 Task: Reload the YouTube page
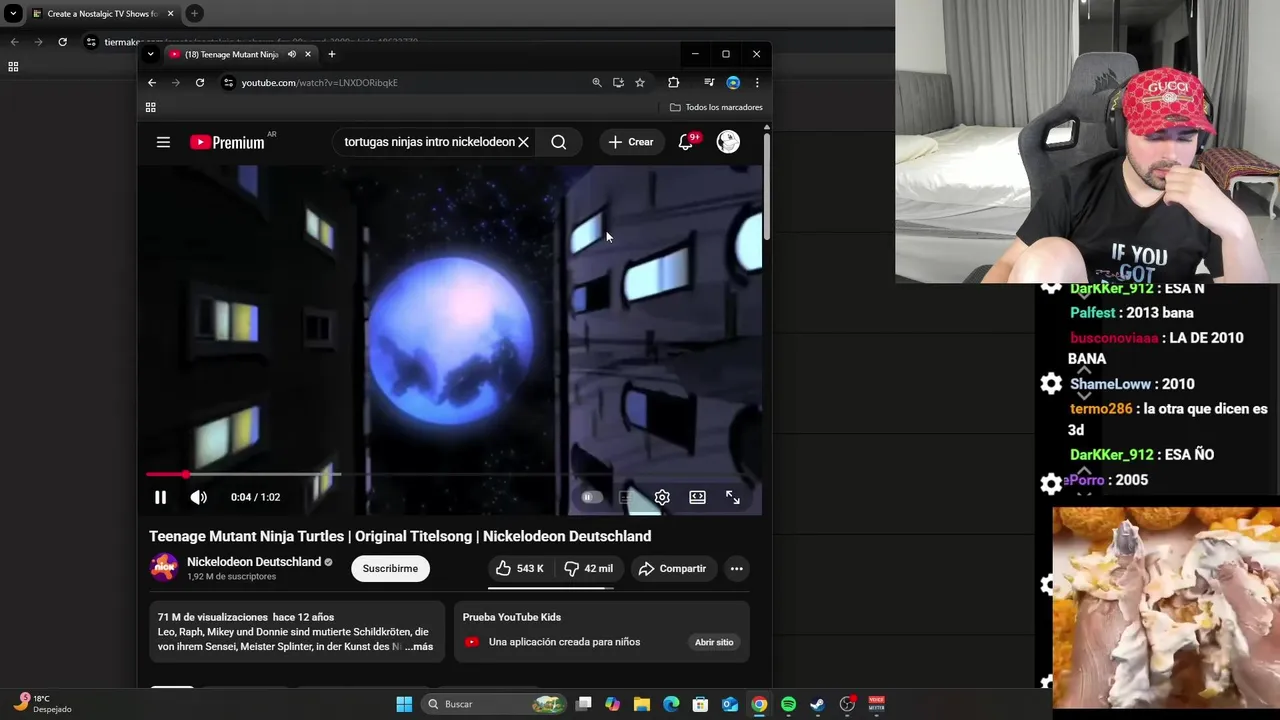pos(200,83)
